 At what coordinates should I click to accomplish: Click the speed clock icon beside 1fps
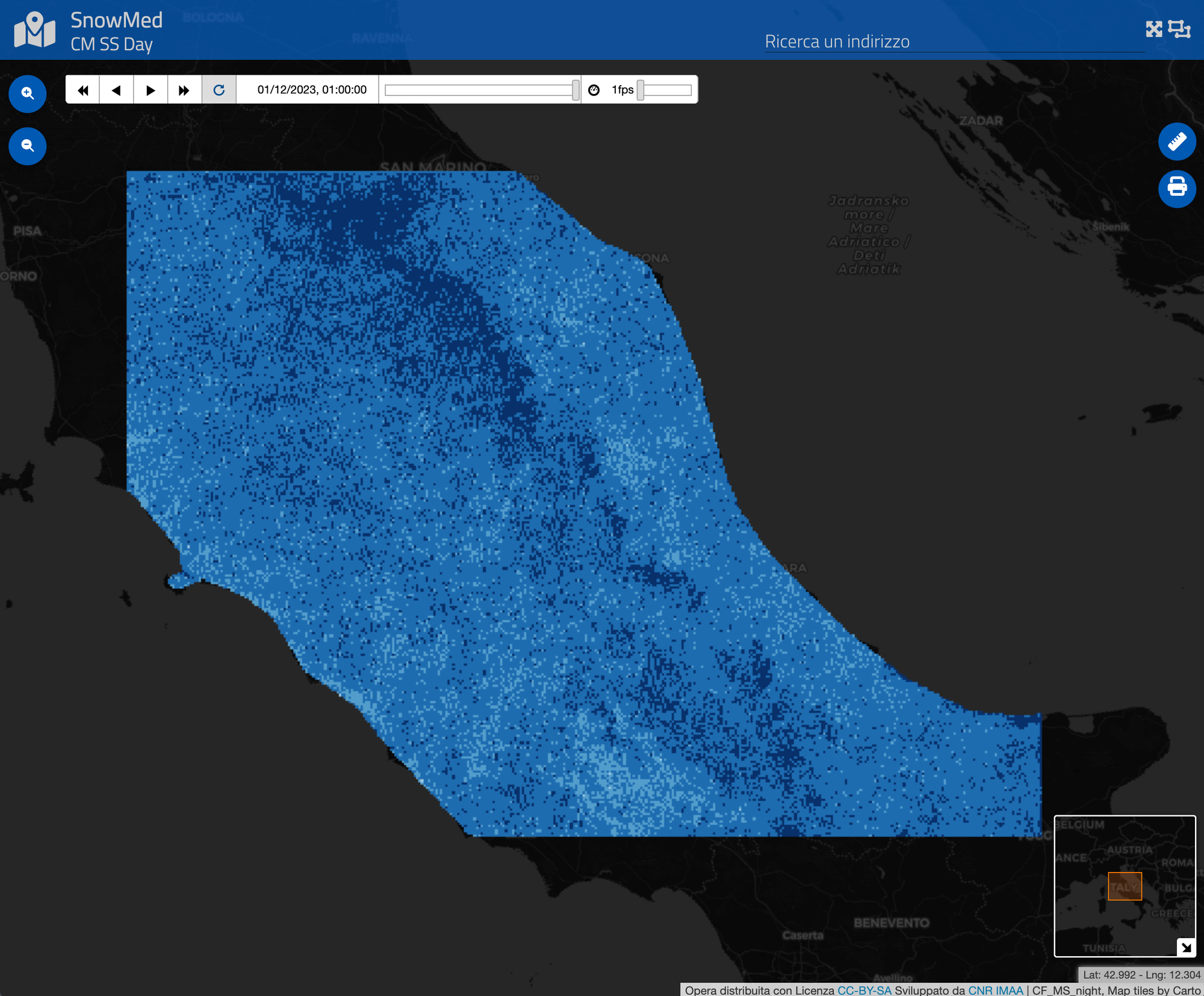tap(594, 90)
